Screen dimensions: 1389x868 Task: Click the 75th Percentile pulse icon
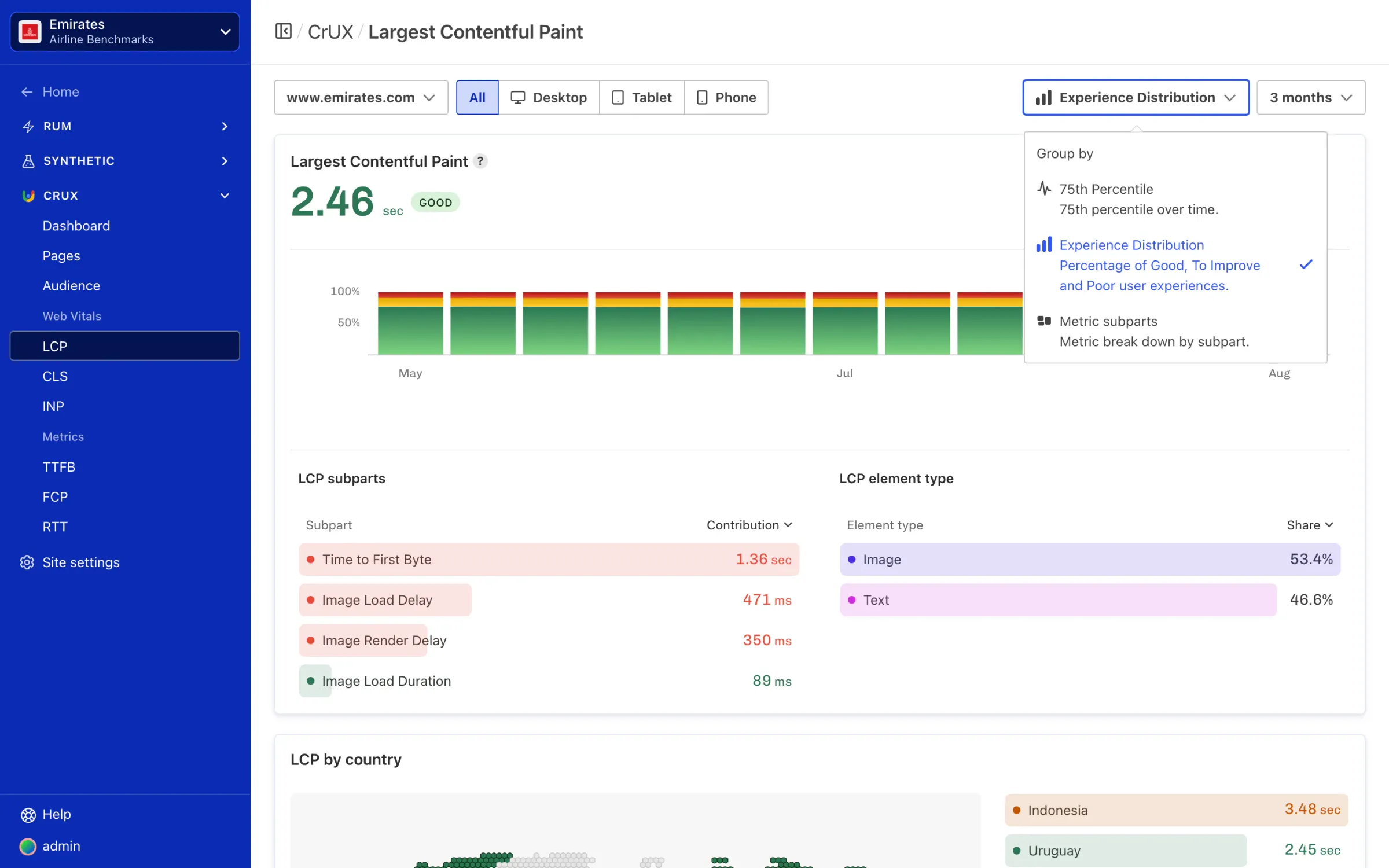(1044, 189)
